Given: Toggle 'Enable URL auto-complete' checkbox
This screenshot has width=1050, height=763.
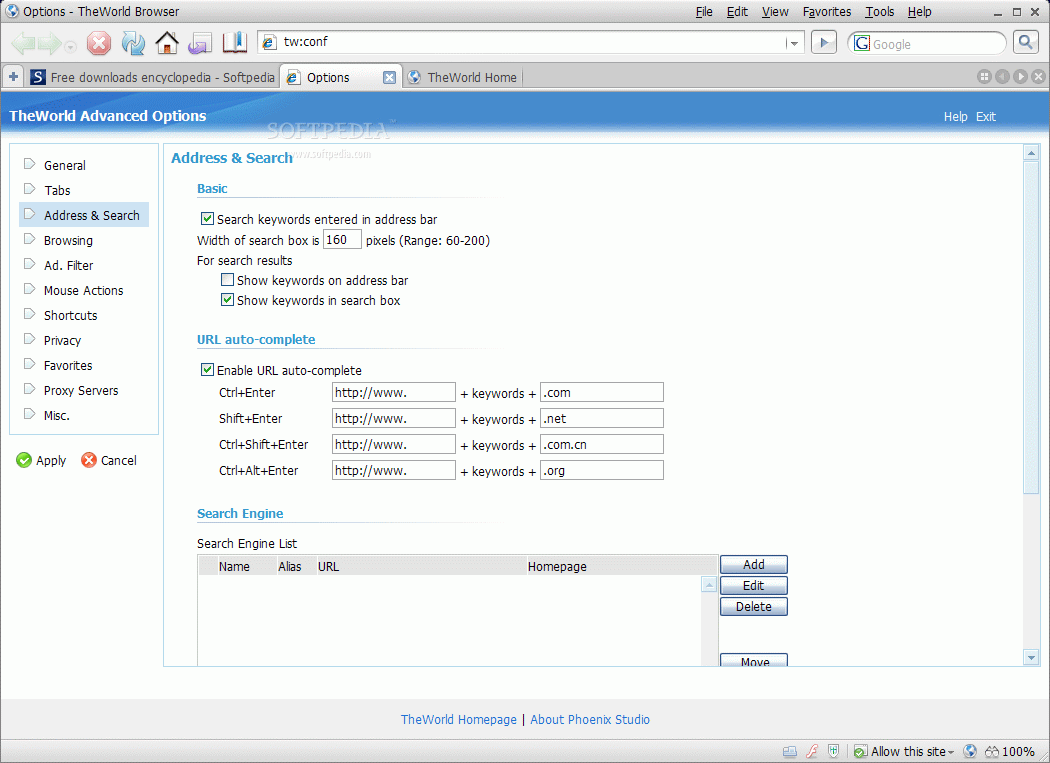Looking at the screenshot, I should click(x=208, y=370).
